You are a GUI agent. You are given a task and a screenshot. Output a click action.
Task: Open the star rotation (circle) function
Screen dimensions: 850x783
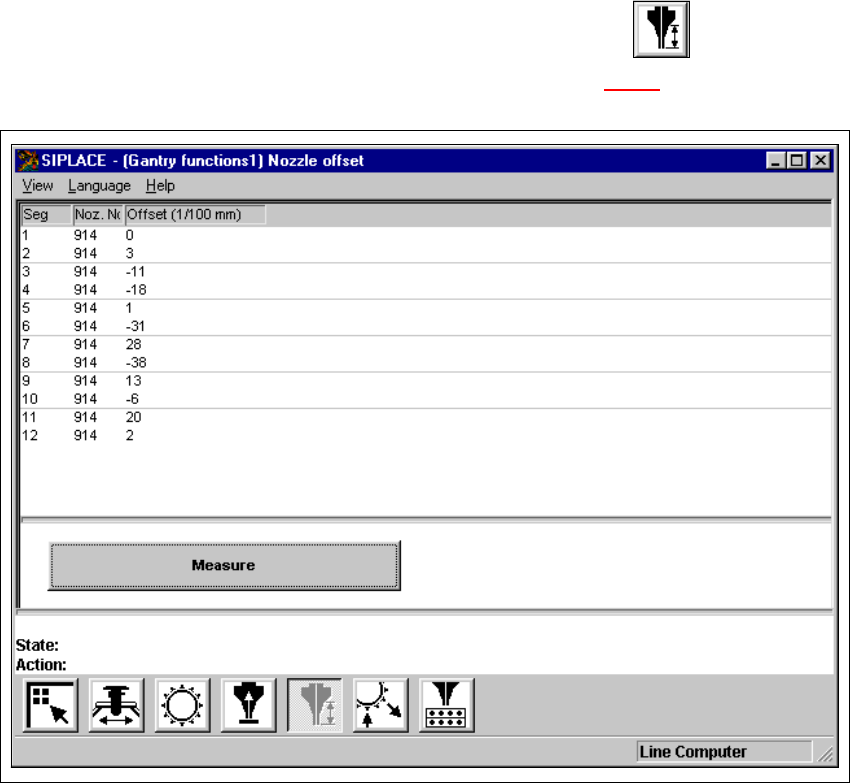(x=183, y=705)
